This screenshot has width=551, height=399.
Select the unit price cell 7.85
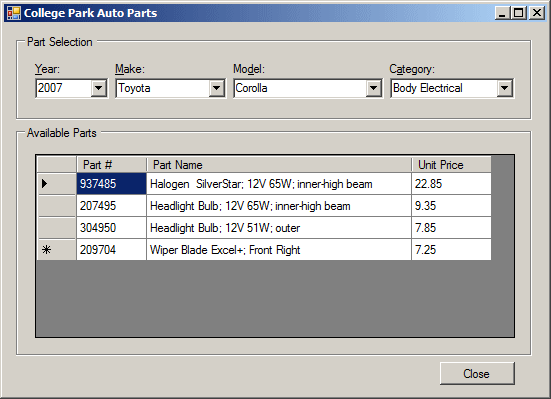tap(451, 228)
